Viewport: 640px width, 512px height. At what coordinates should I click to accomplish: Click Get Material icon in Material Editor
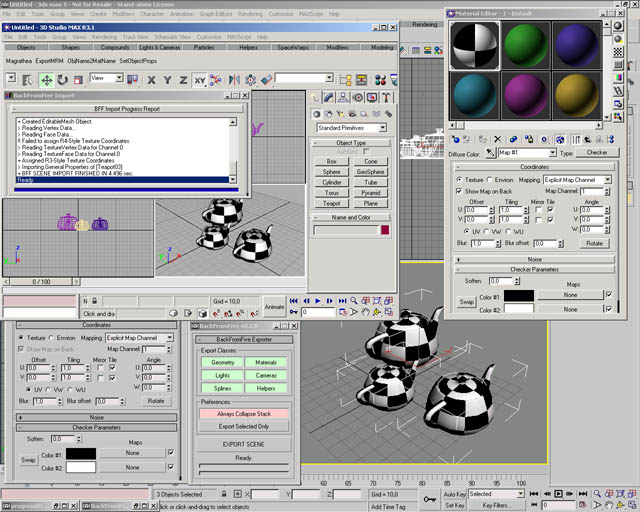[x=456, y=140]
